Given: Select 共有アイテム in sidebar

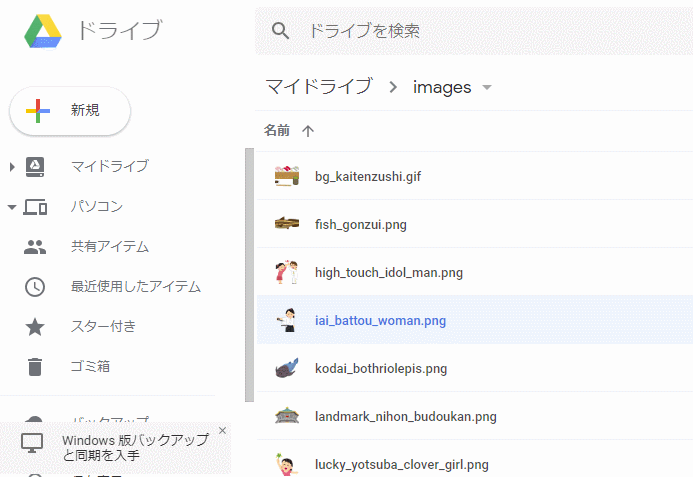Looking at the screenshot, I should pyautogui.click(x=110, y=247).
